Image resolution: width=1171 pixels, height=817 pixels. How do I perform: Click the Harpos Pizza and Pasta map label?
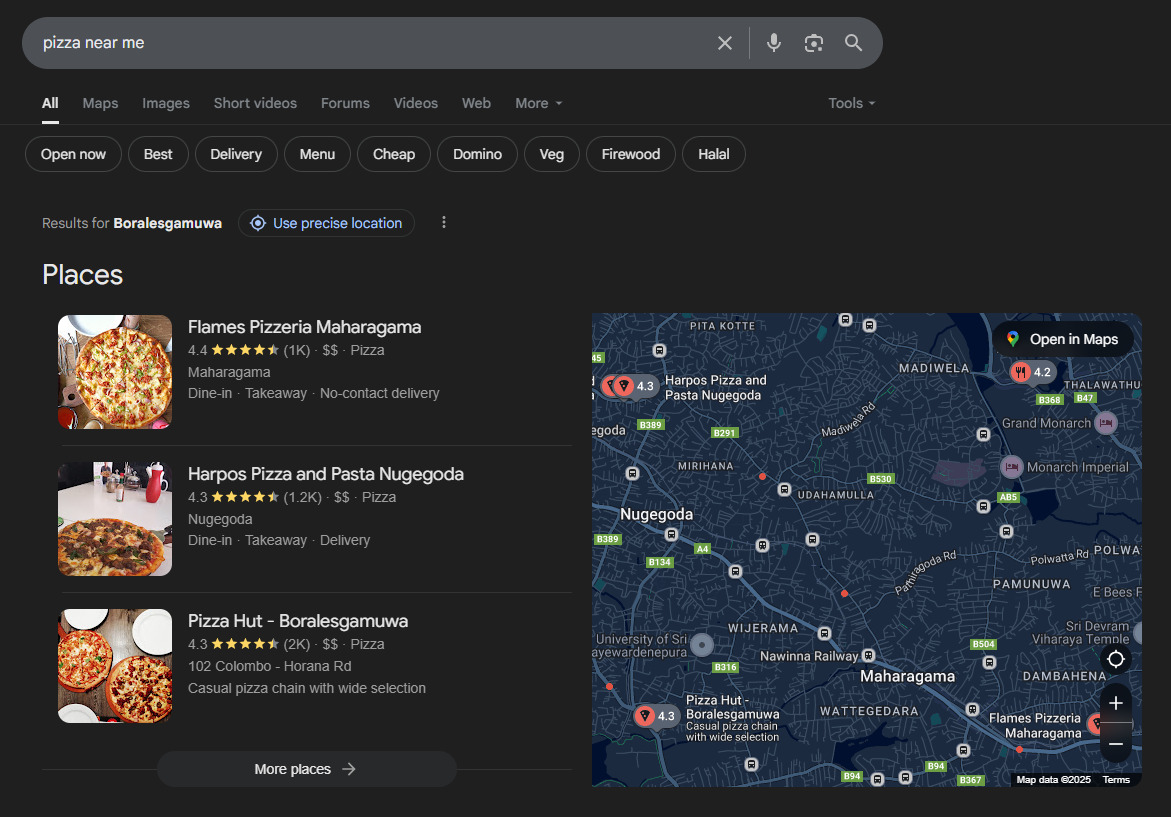715,388
